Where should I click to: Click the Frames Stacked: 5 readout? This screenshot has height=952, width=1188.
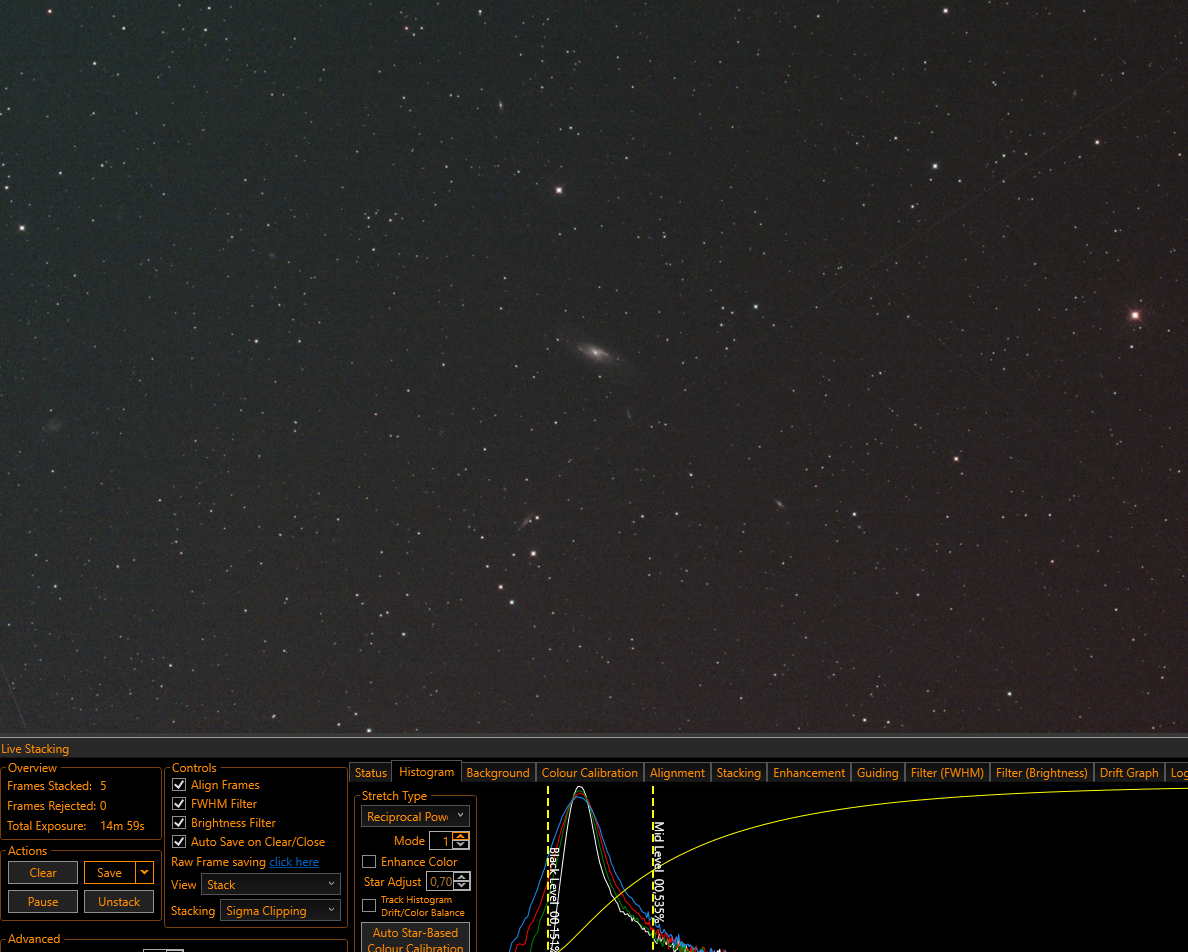coord(57,786)
